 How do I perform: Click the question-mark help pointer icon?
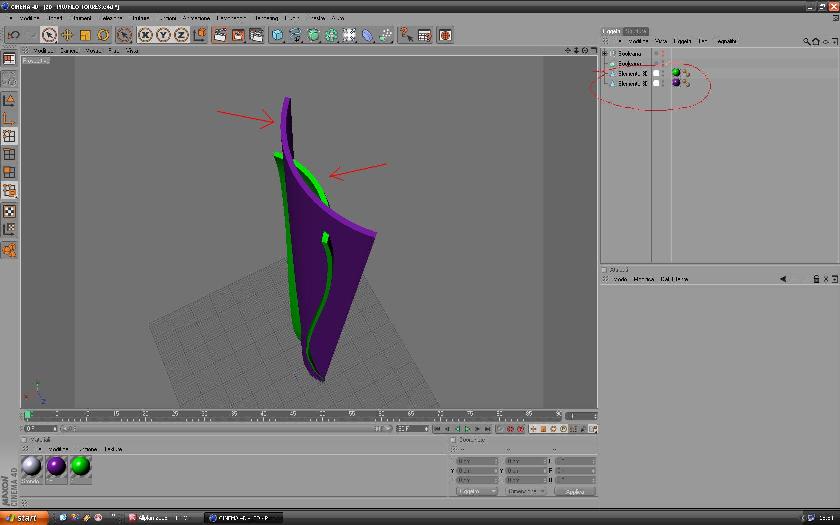click(x=406, y=35)
